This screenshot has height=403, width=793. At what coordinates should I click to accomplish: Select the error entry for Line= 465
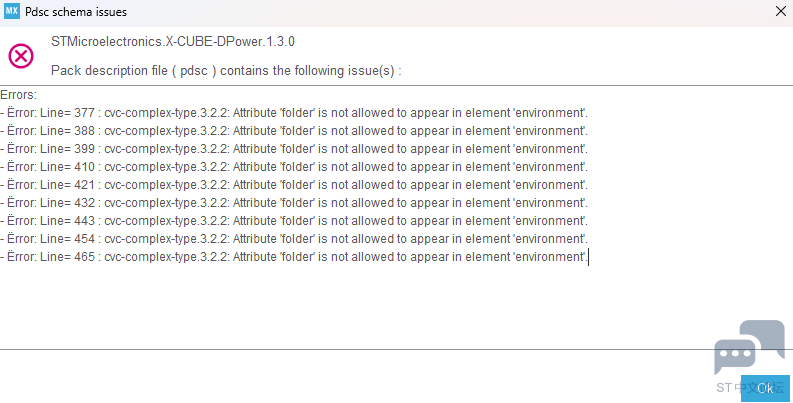294,256
